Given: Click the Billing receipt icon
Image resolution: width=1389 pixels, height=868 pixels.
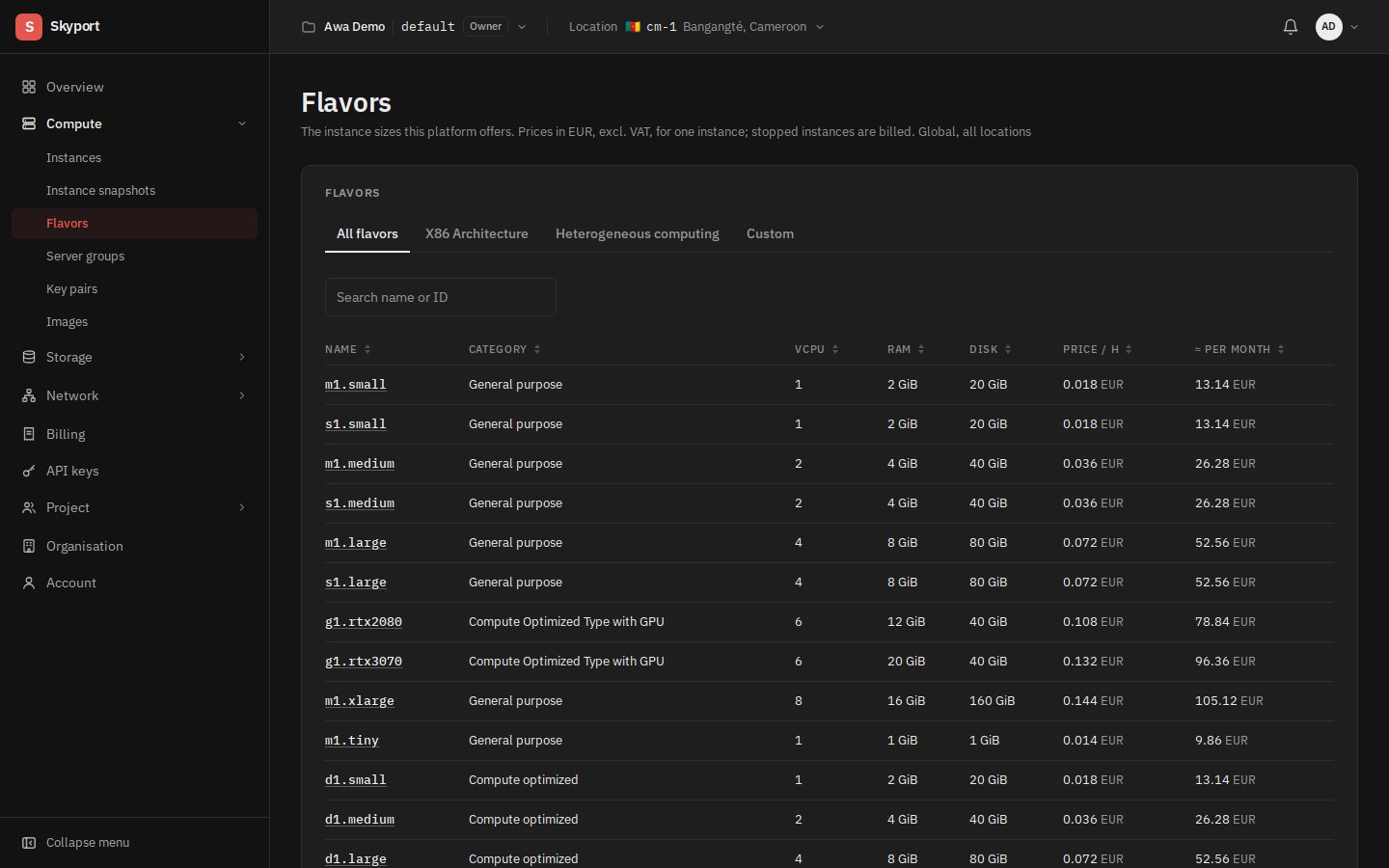Looking at the screenshot, I should coord(29,434).
